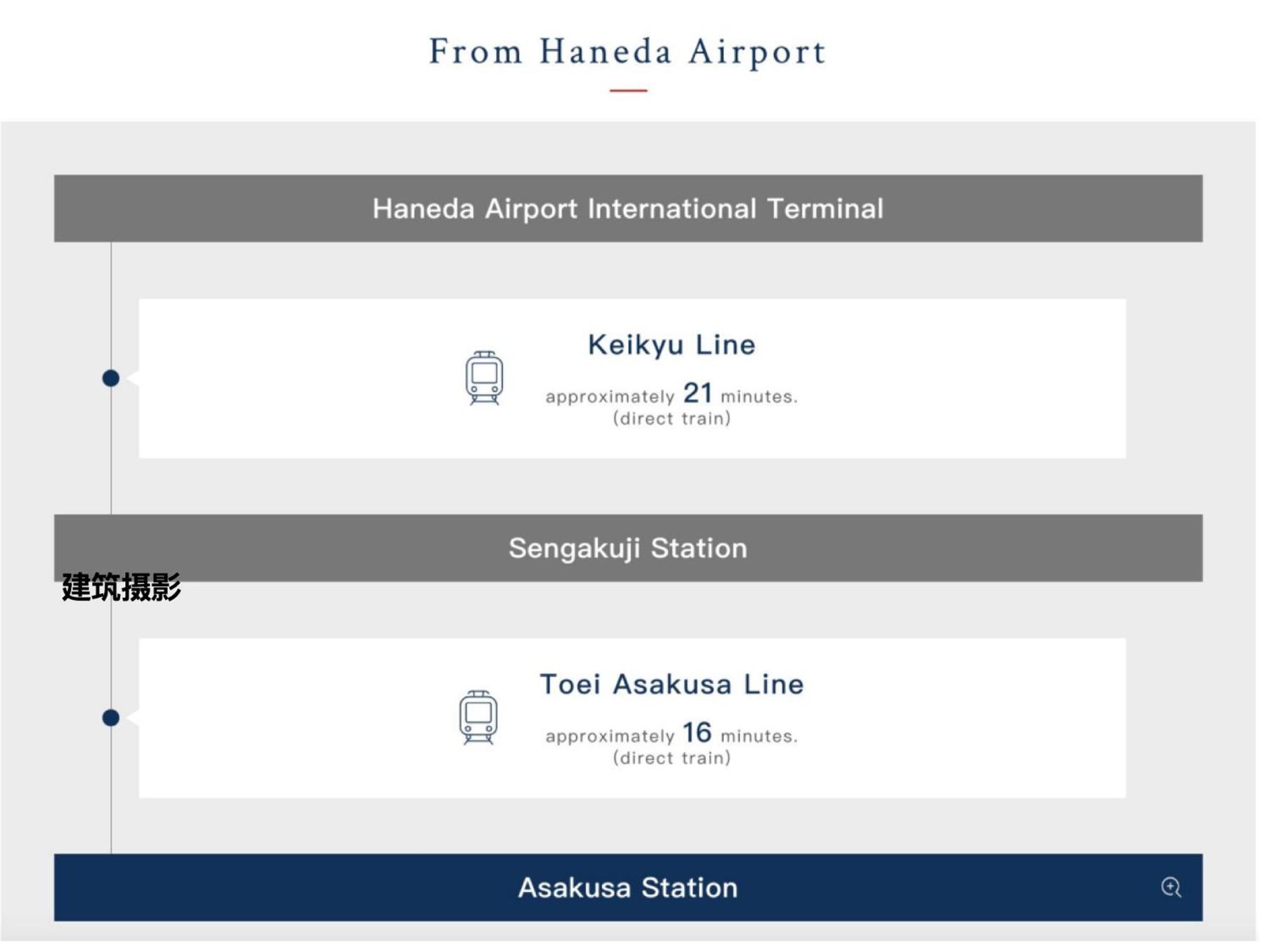The width and height of the screenshot is (1270, 952).
Task: Click the Sengakuji Station bar
Action: pyautogui.click(x=627, y=548)
